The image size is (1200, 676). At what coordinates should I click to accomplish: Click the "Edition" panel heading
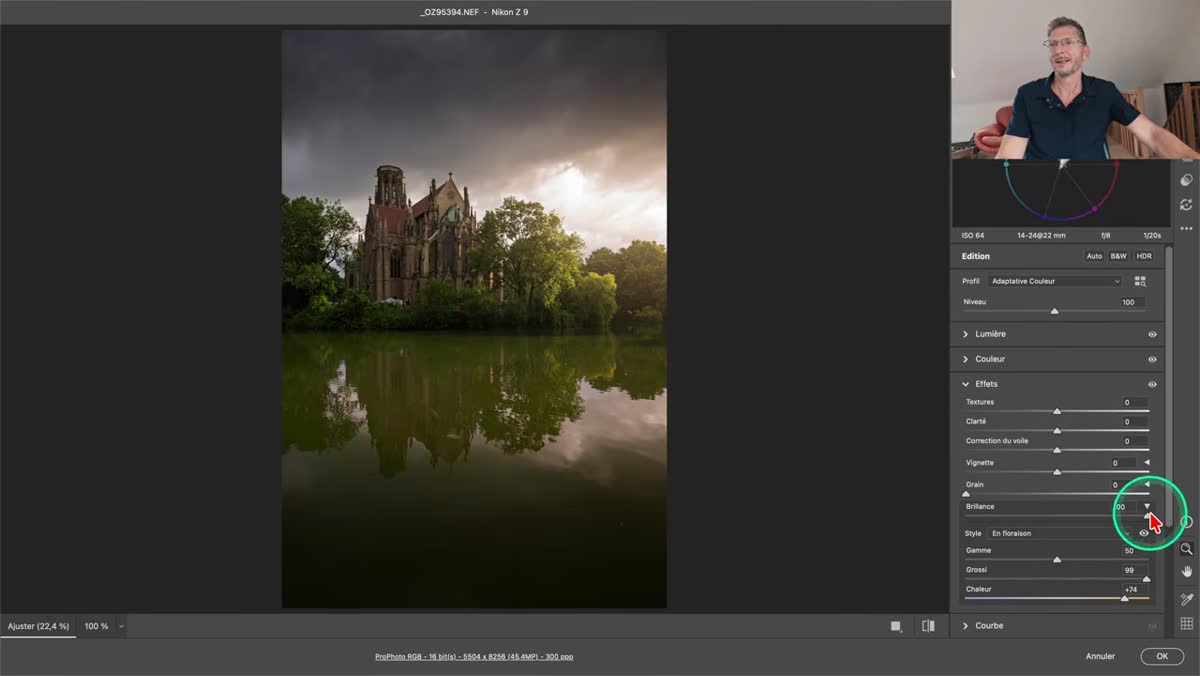[976, 256]
